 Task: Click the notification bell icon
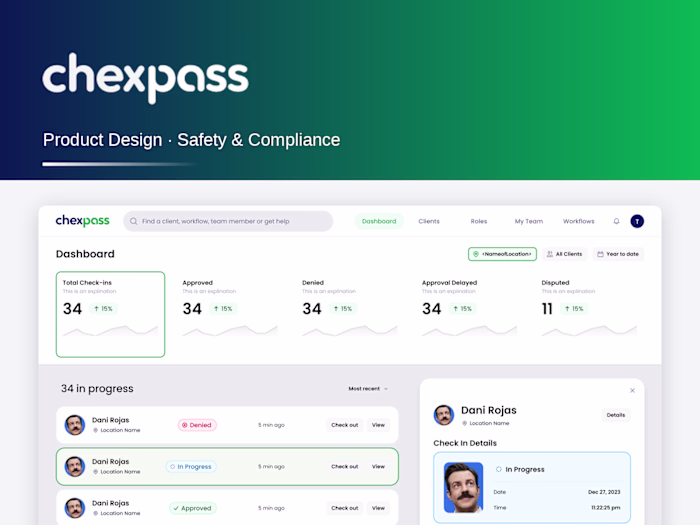(x=616, y=221)
